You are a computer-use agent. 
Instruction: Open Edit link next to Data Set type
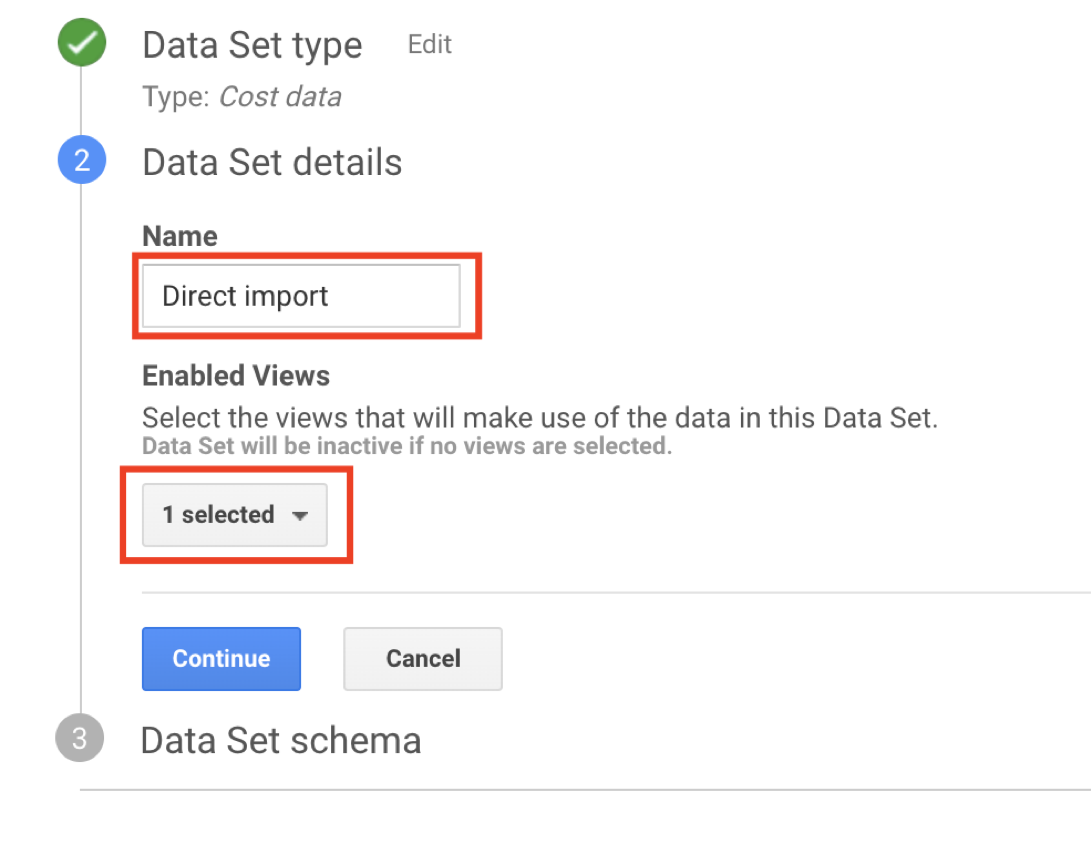coord(429,45)
